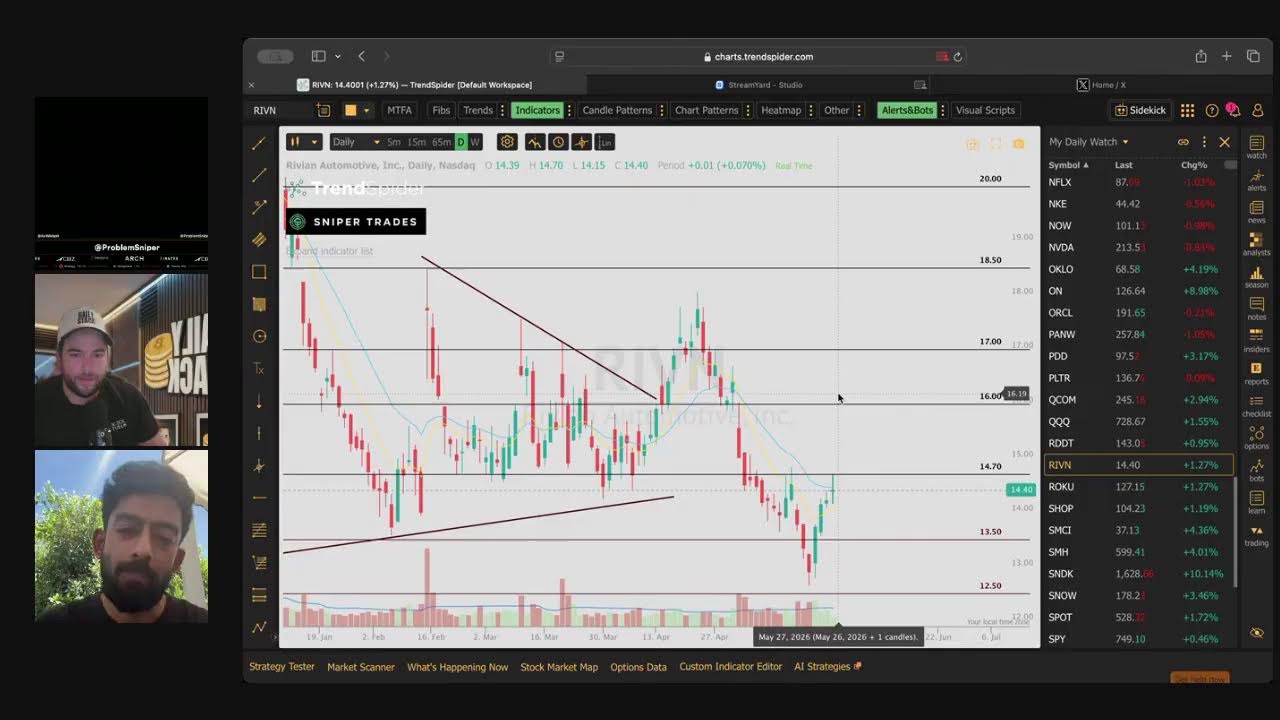This screenshot has width=1280, height=720.
Task: Switch to the StreamYard Studio browser tab
Action: click(758, 85)
